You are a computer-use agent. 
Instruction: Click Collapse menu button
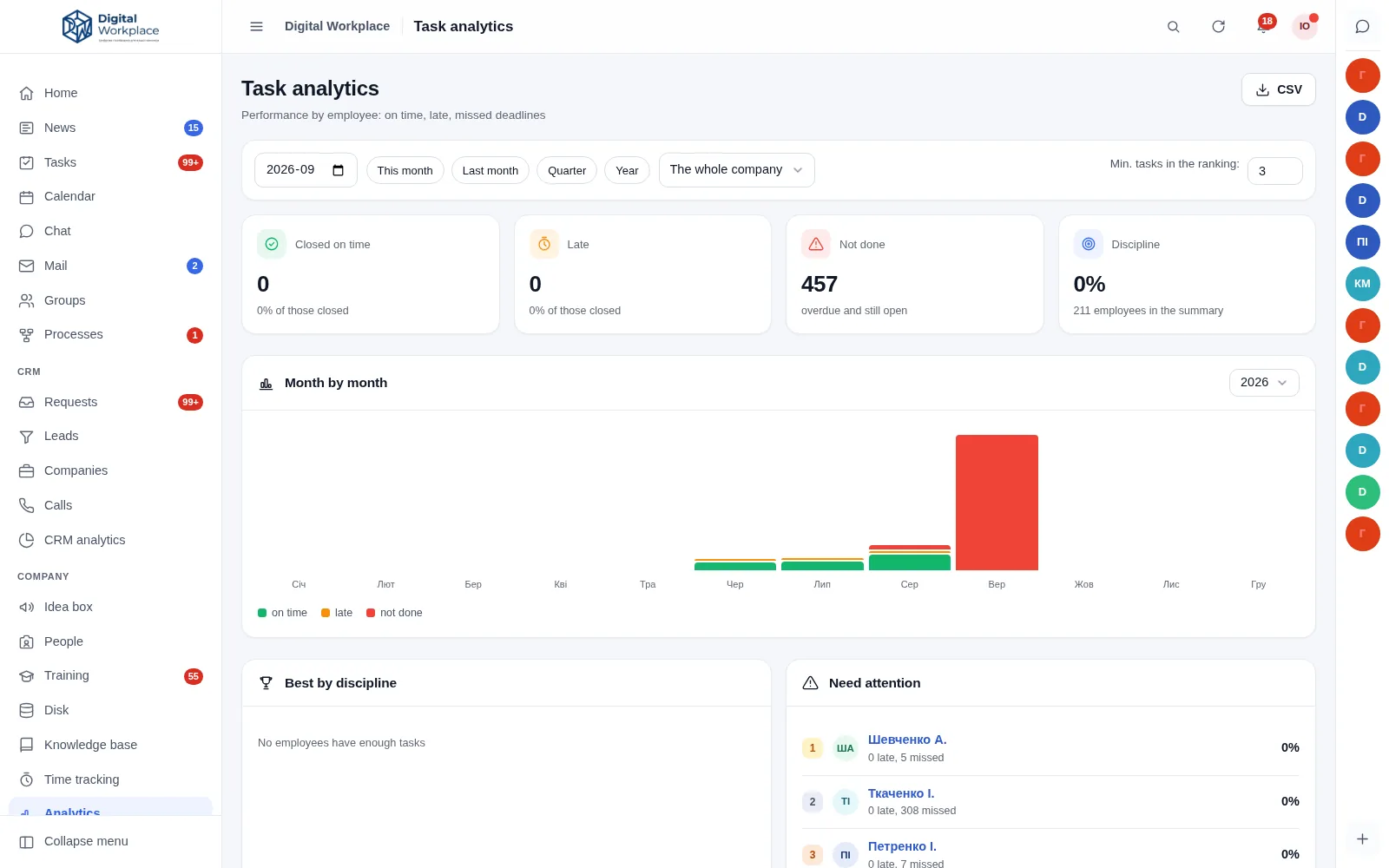[x=110, y=841]
